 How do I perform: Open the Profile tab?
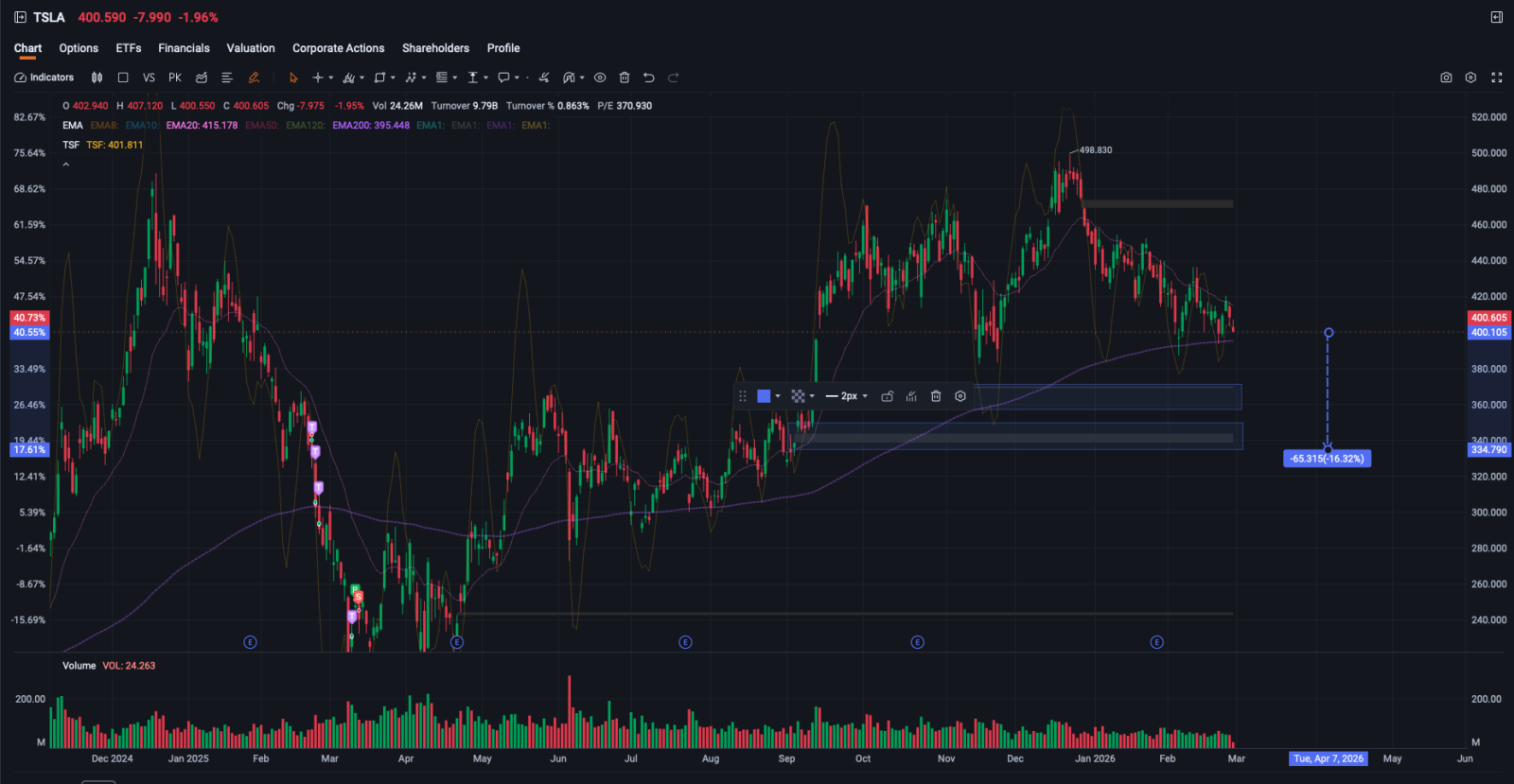coord(503,48)
